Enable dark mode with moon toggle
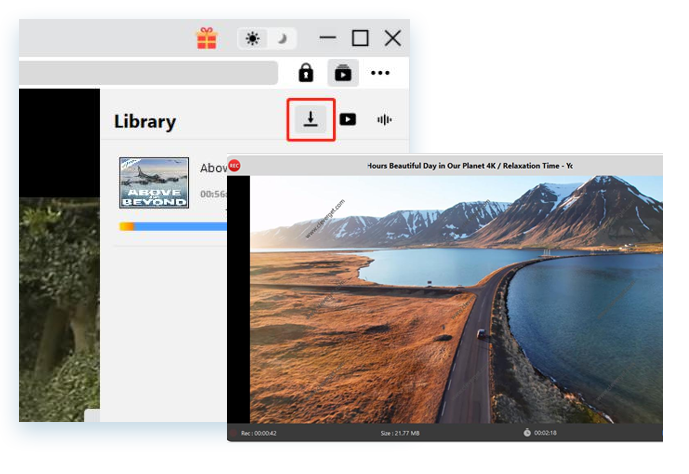 (282, 39)
